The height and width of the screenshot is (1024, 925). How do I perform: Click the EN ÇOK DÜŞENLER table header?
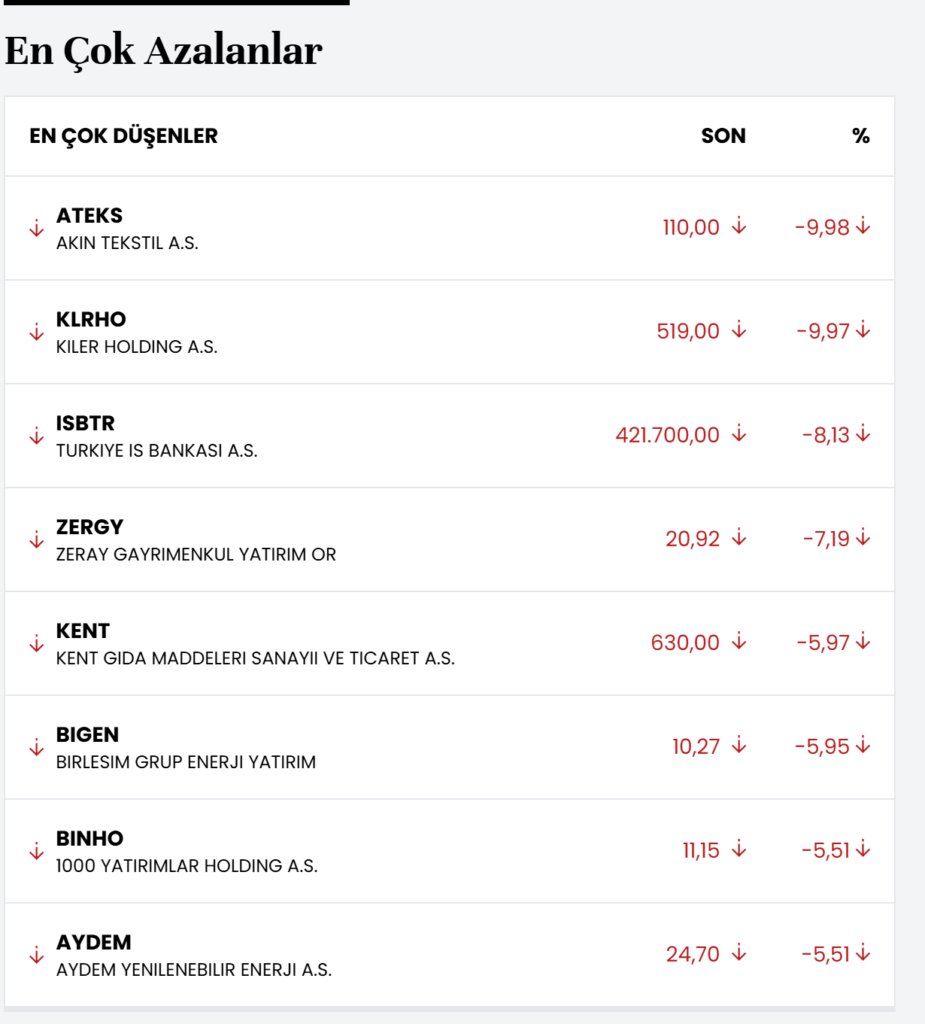point(123,136)
